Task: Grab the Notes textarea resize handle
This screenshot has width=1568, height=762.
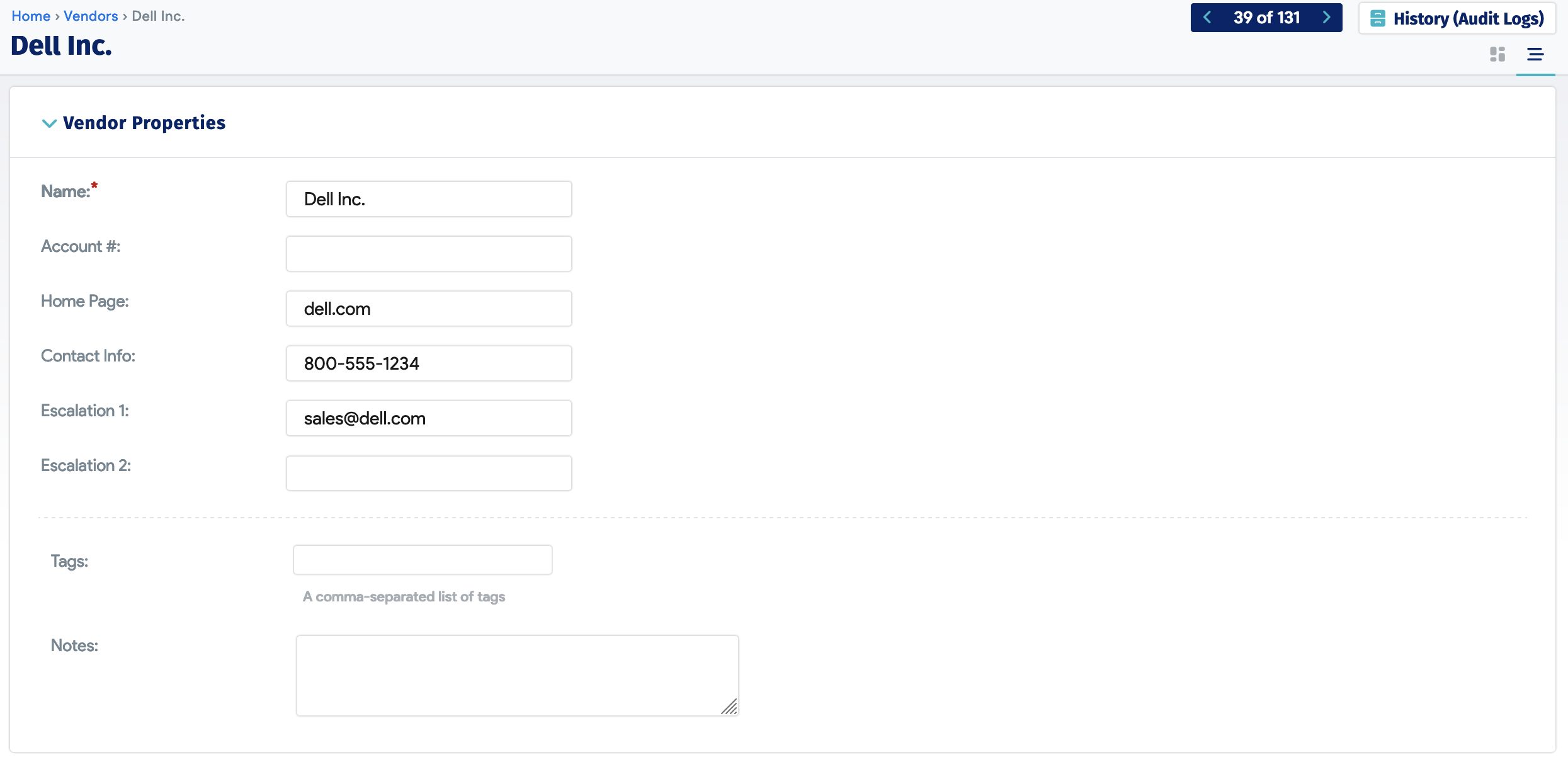Action: point(729,707)
